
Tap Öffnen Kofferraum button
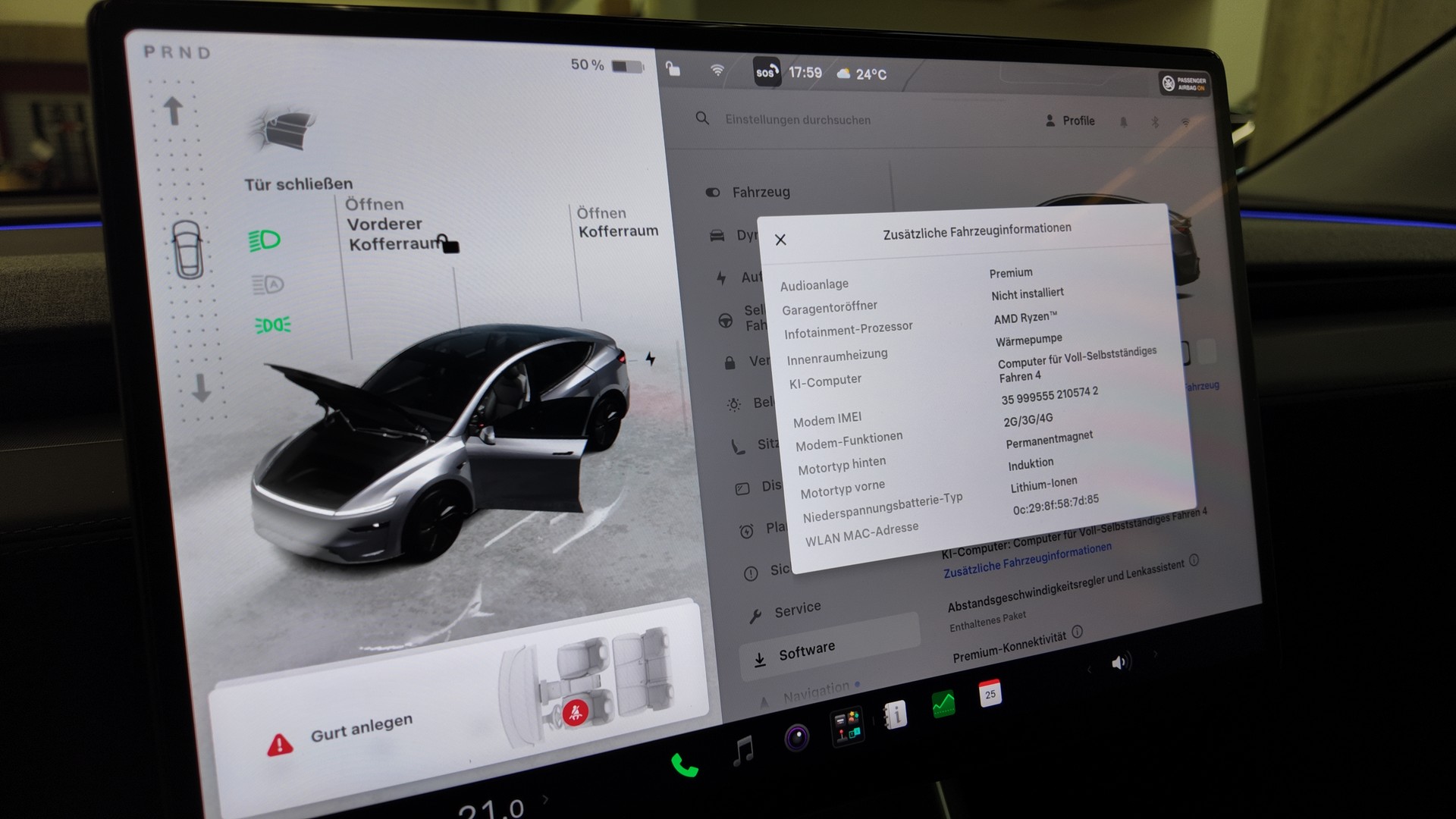pos(617,223)
